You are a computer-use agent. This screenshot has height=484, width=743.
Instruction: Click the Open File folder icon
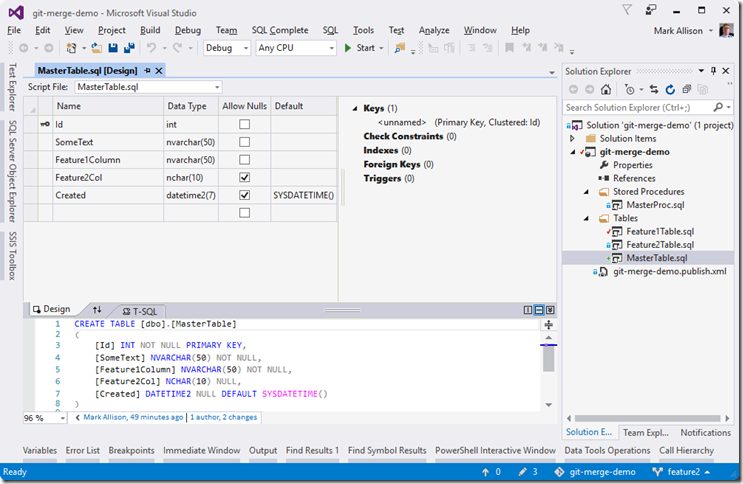(97, 48)
